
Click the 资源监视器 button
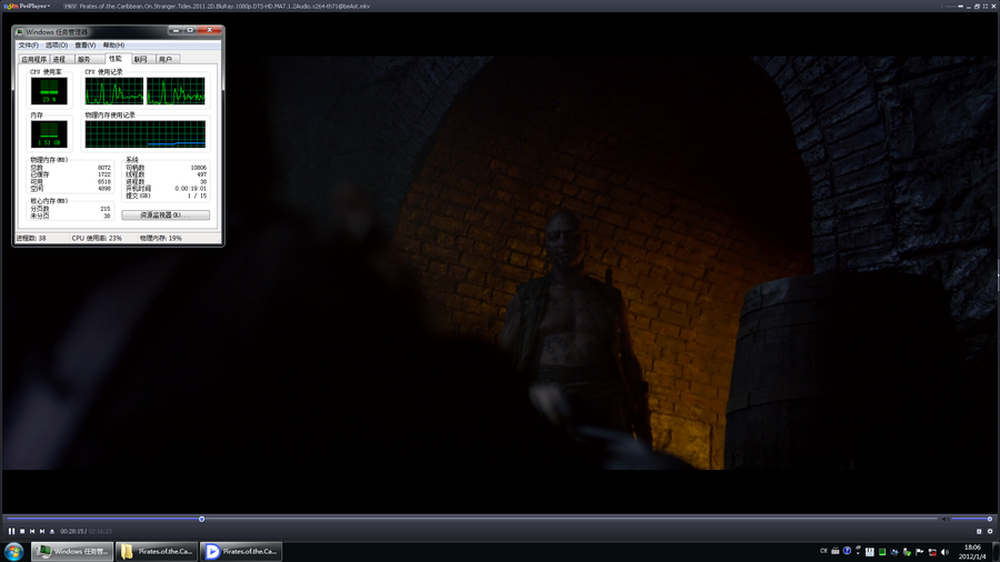point(165,215)
